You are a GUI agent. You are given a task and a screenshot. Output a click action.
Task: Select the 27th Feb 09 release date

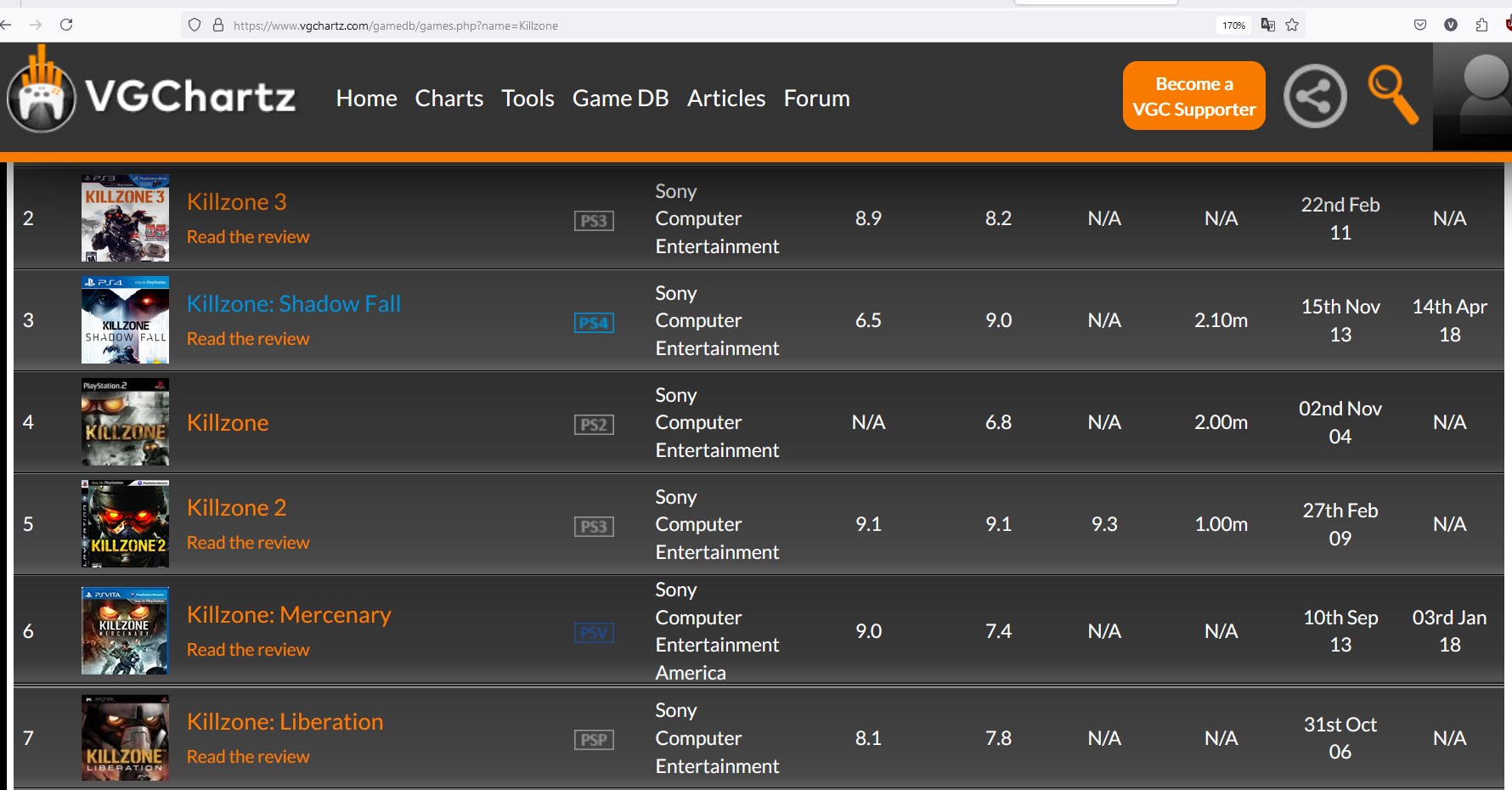[1340, 524]
